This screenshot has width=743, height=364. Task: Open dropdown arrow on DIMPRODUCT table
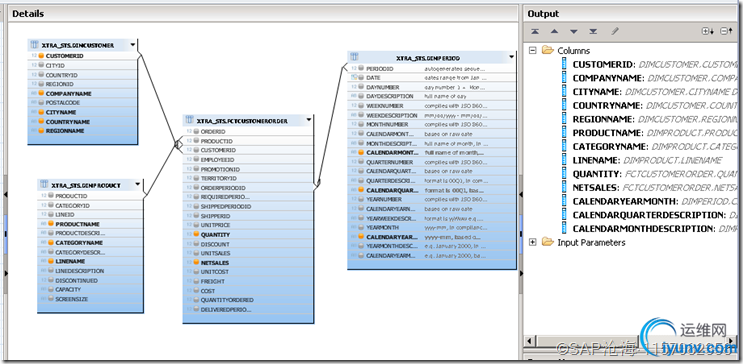tap(138, 184)
